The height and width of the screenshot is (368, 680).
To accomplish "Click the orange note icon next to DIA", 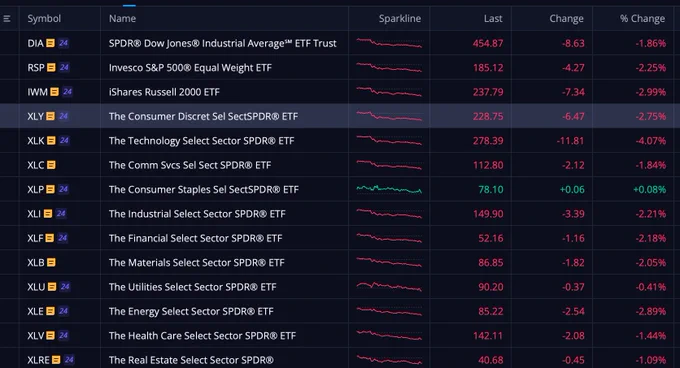I will (50, 43).
